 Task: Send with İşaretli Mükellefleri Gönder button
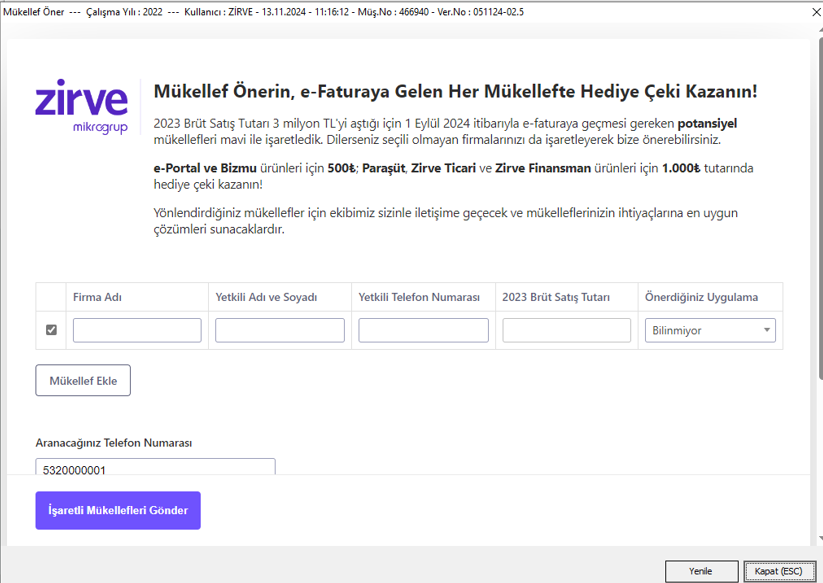[118, 510]
